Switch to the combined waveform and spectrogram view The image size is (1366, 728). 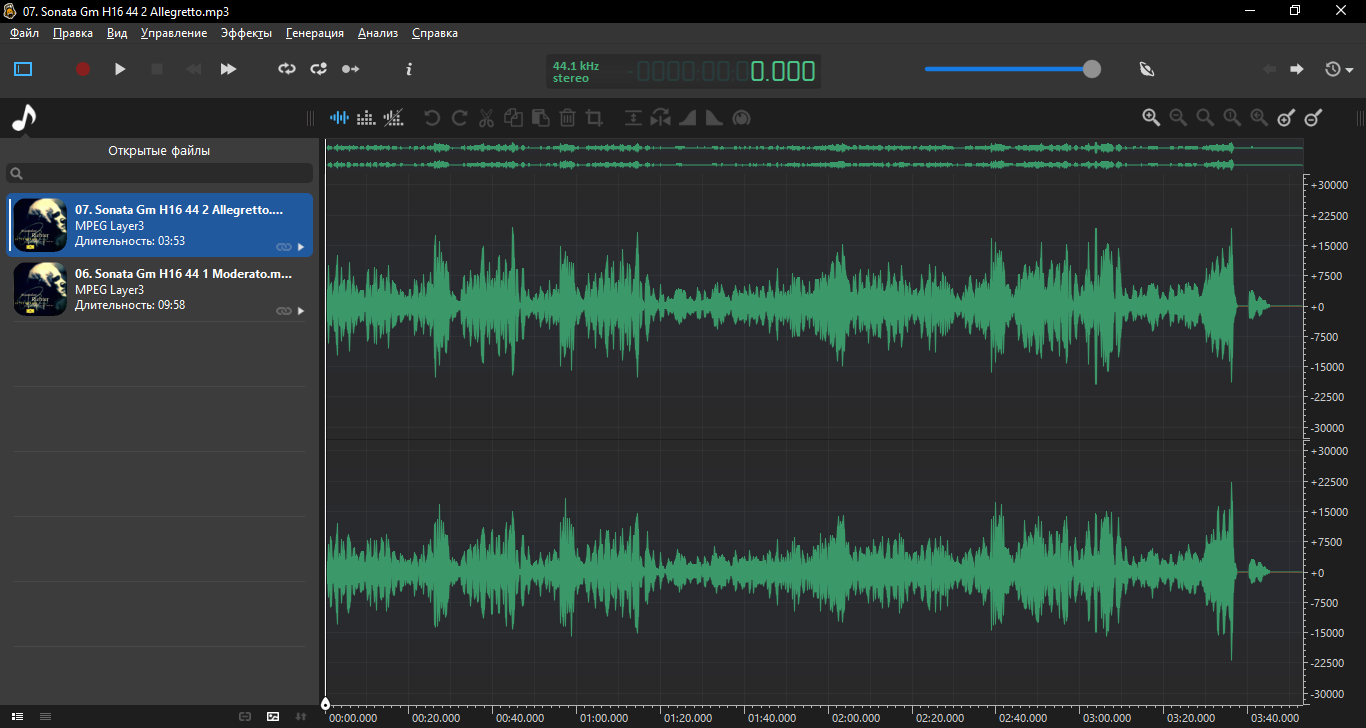(x=393, y=118)
